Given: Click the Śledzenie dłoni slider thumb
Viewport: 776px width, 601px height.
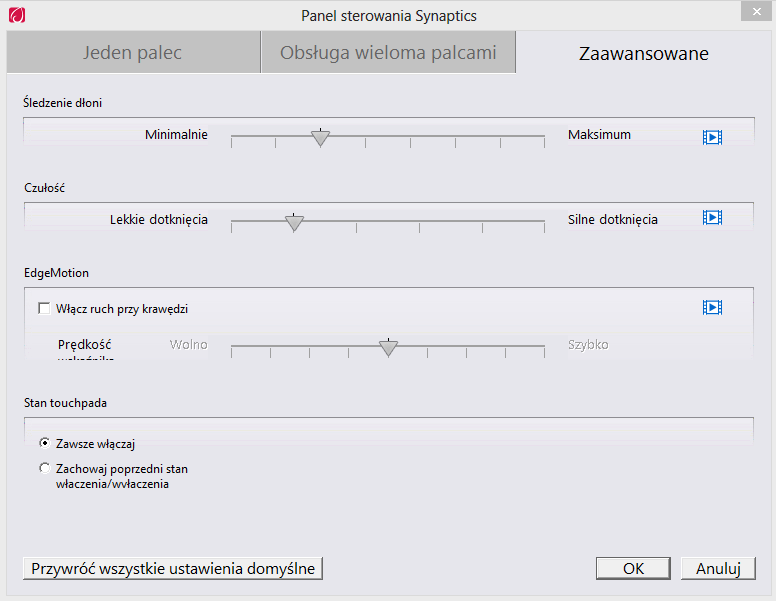Looking at the screenshot, I should click(x=321, y=137).
